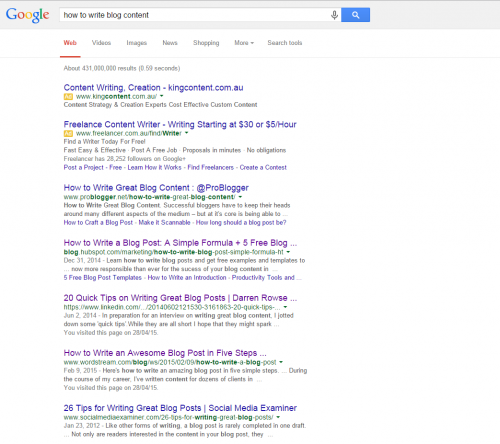Click the Ad badge under kingcontent result
The height and width of the screenshot is (444, 500).
[x=68, y=97]
